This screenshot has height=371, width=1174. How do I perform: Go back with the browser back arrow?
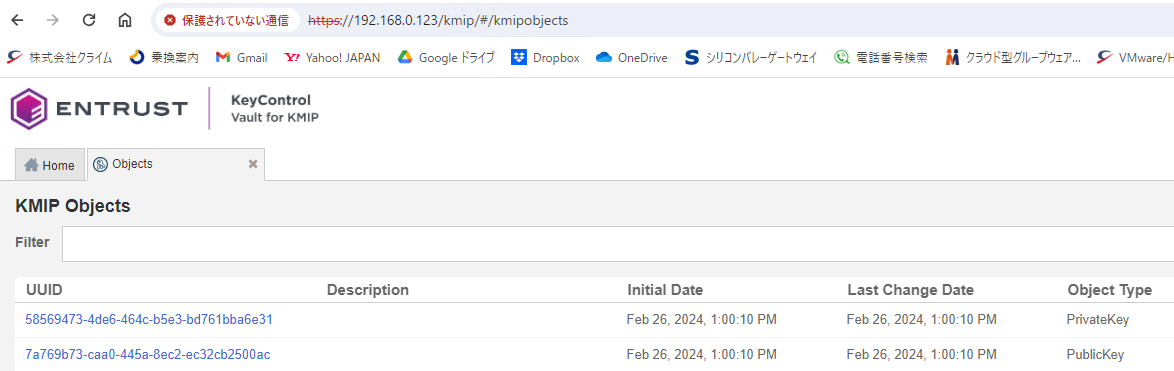coord(17,20)
